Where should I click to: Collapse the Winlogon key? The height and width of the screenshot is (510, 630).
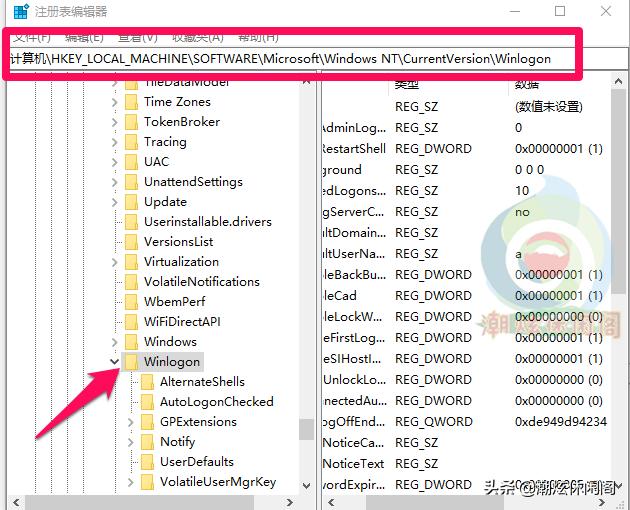tap(115, 362)
